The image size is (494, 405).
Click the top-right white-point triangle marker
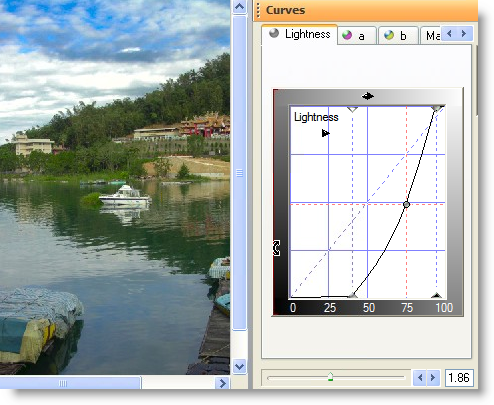tap(437, 108)
